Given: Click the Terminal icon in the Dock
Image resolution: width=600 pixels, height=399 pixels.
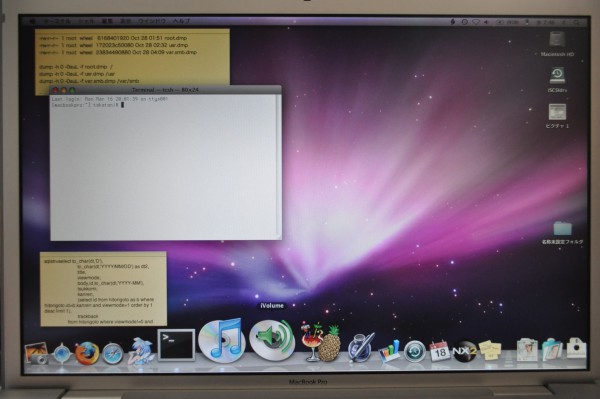Looking at the screenshot, I should (176, 345).
